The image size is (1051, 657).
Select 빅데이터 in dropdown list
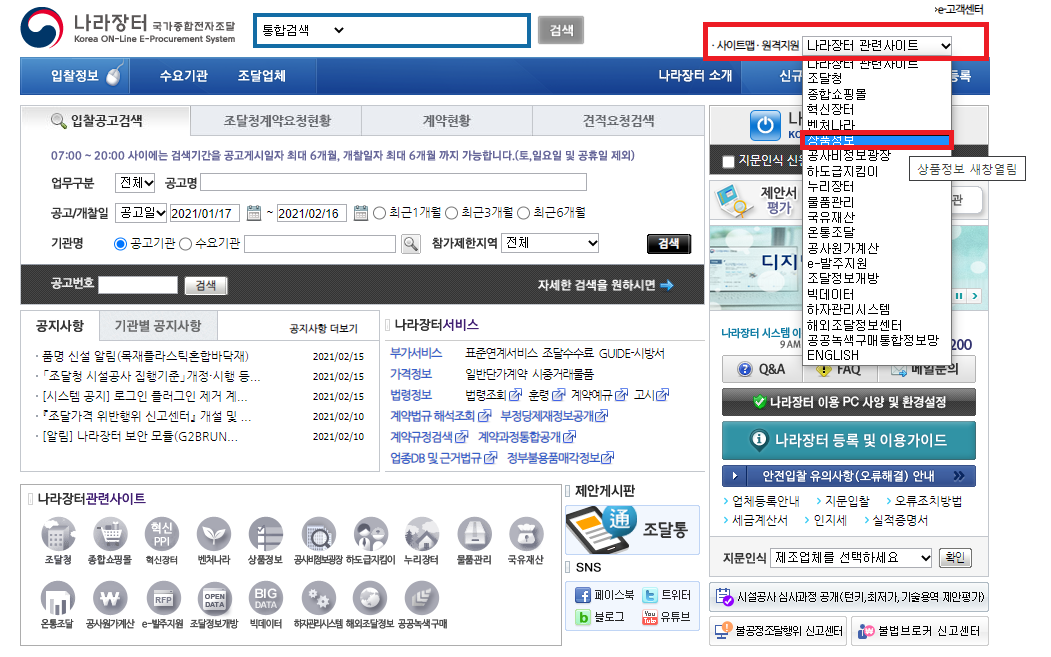[877, 294]
